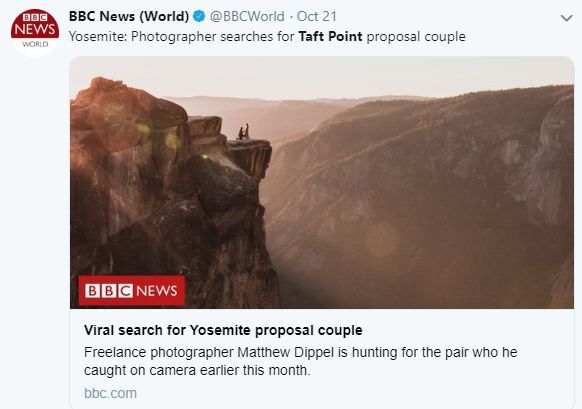The height and width of the screenshot is (409, 582).
Task: Open the BBC News World profile avatar
Action: [x=35, y=33]
